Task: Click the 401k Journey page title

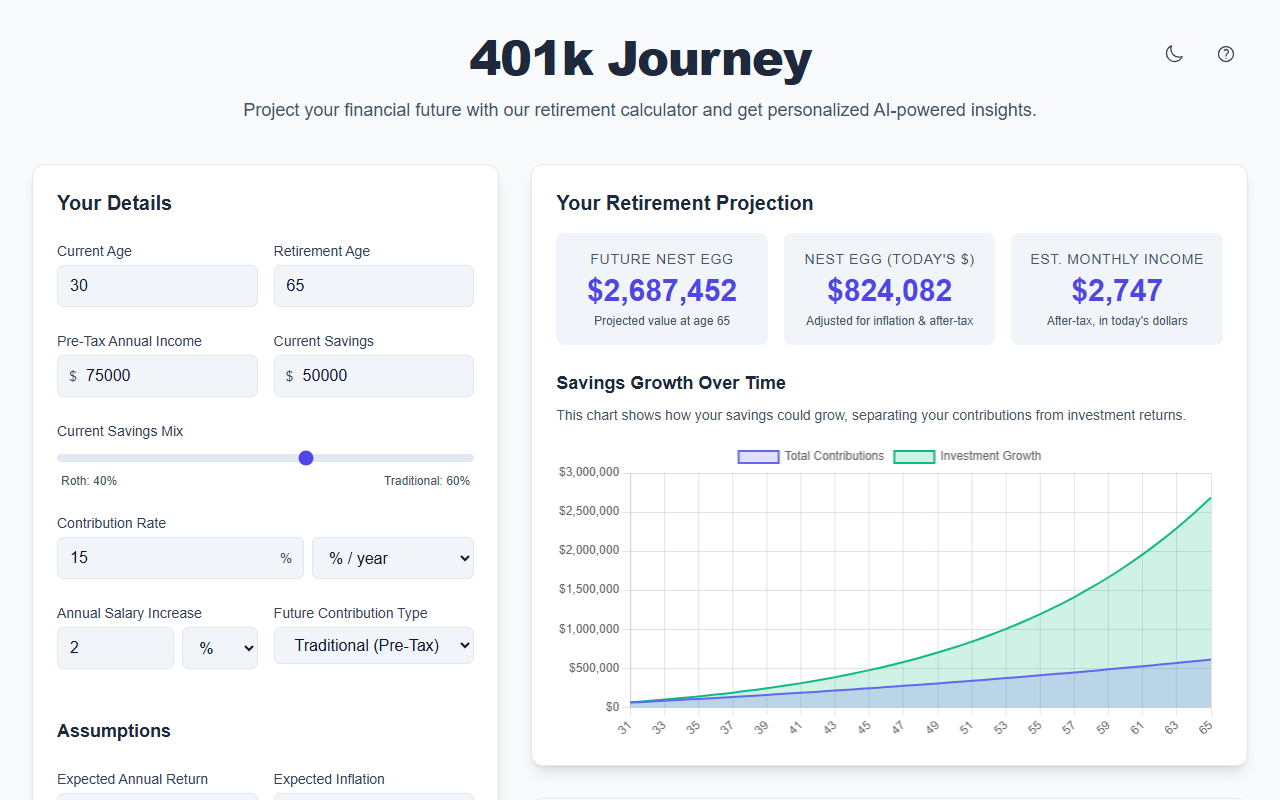Action: (640, 58)
